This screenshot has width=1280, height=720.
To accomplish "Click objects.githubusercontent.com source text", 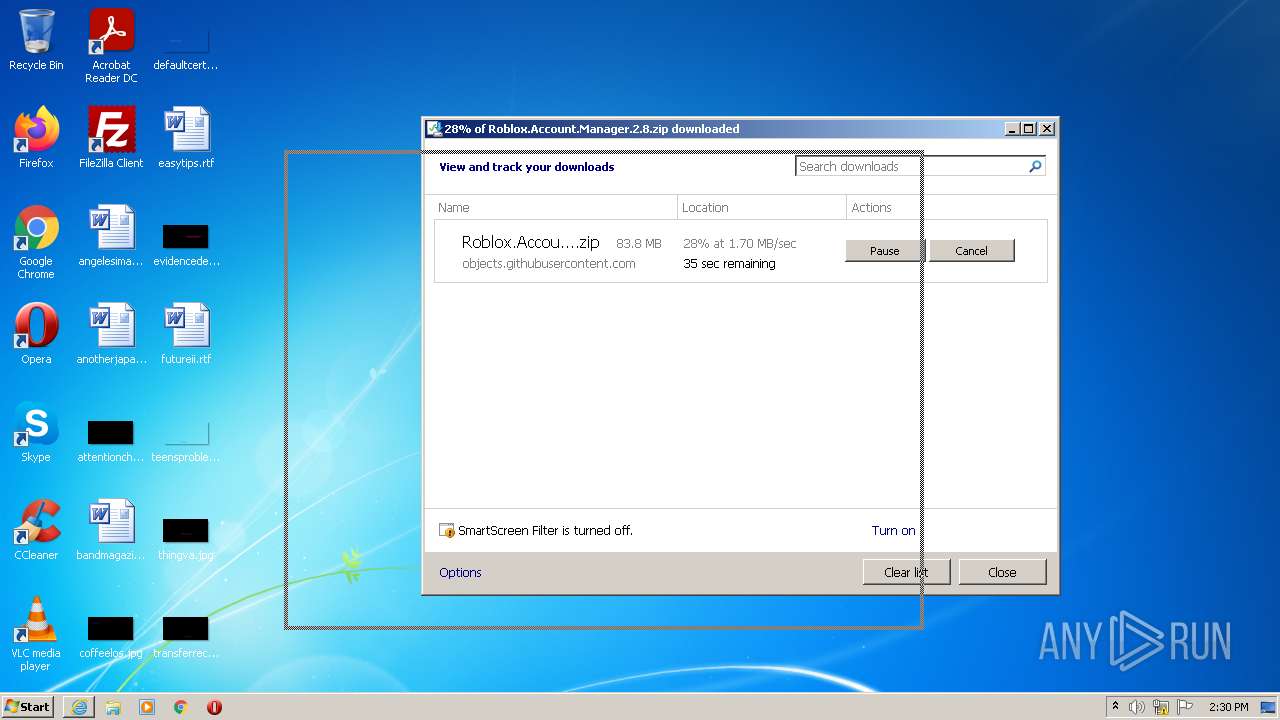I will (x=549, y=264).
